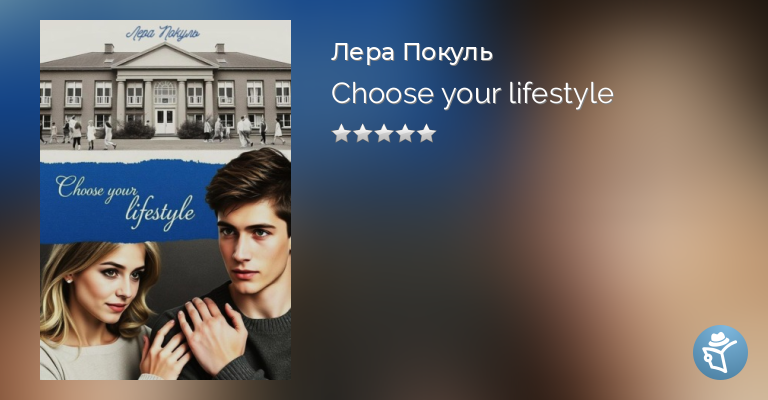
Task: Click the fourth rating star
Action: pos(406,133)
